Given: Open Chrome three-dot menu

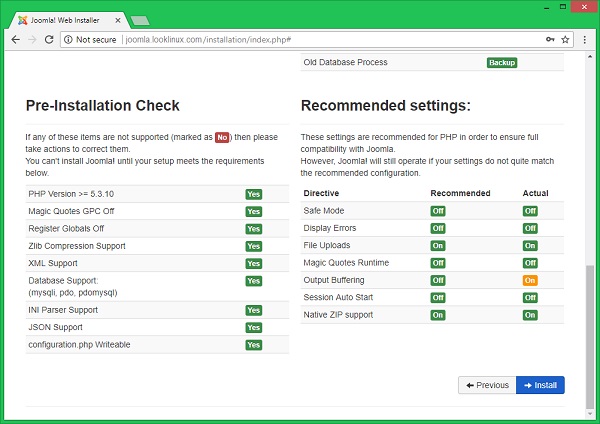Looking at the screenshot, I should point(585,39).
